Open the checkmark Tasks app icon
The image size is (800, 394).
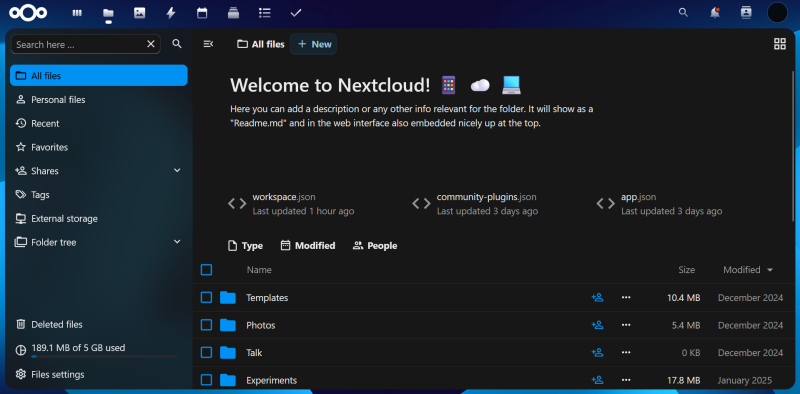[296, 13]
